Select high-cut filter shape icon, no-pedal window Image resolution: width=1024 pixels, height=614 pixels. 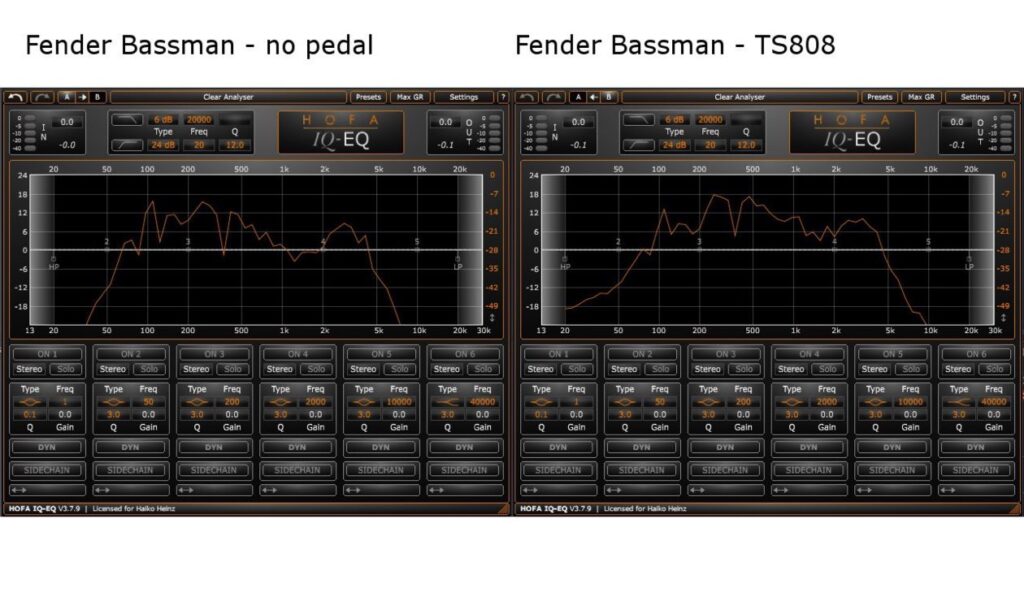click(127, 120)
